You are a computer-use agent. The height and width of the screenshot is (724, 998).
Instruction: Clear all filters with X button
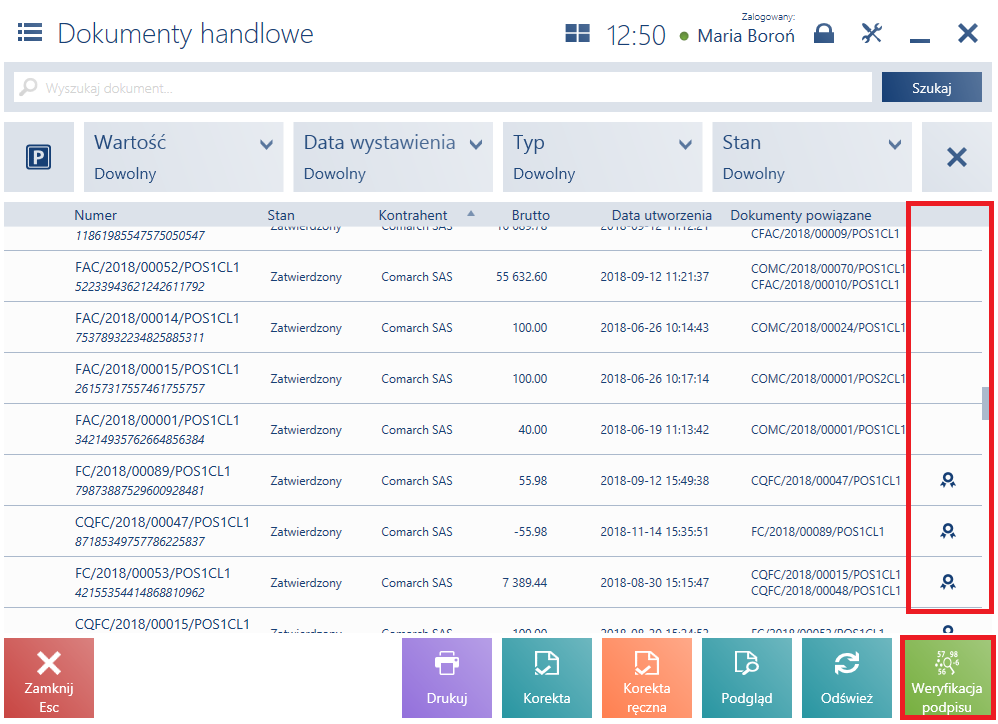tap(957, 157)
